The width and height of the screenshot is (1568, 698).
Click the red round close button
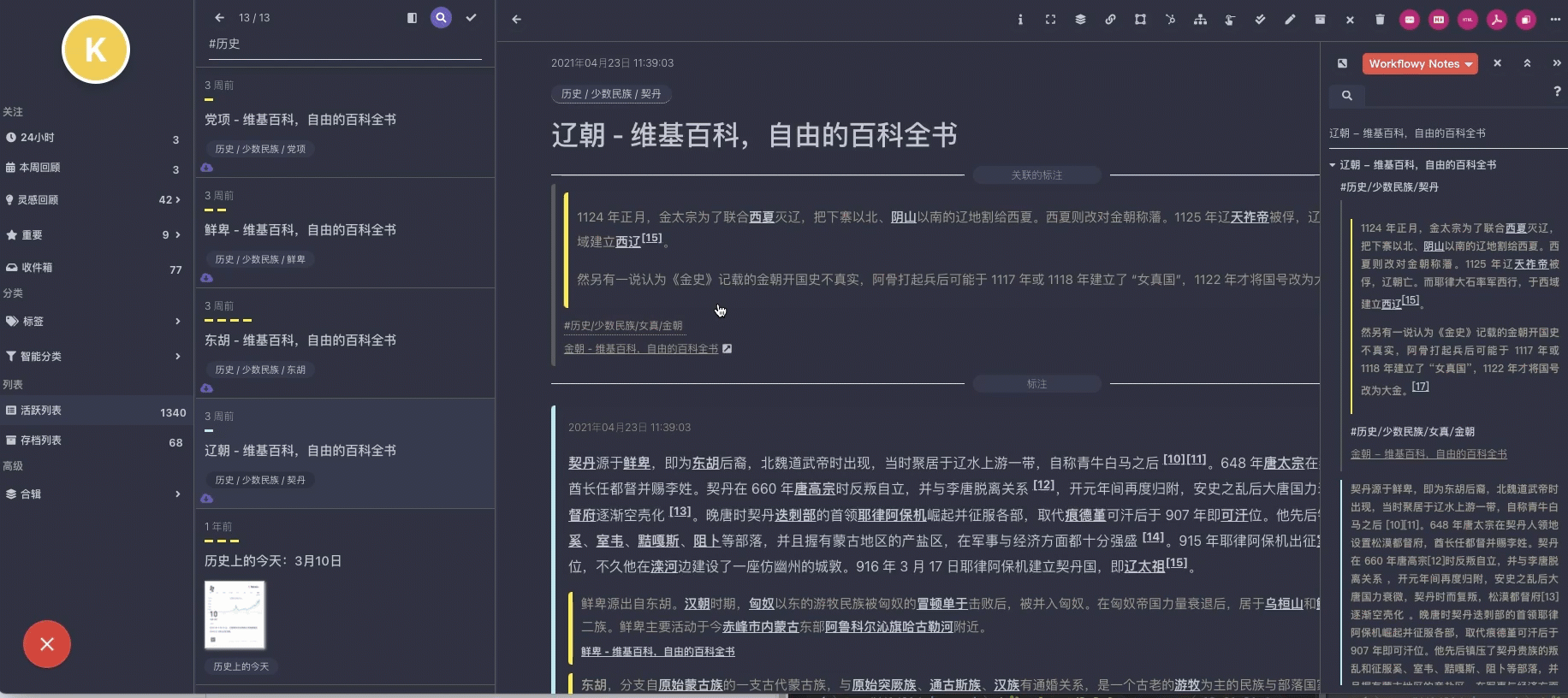(x=47, y=644)
